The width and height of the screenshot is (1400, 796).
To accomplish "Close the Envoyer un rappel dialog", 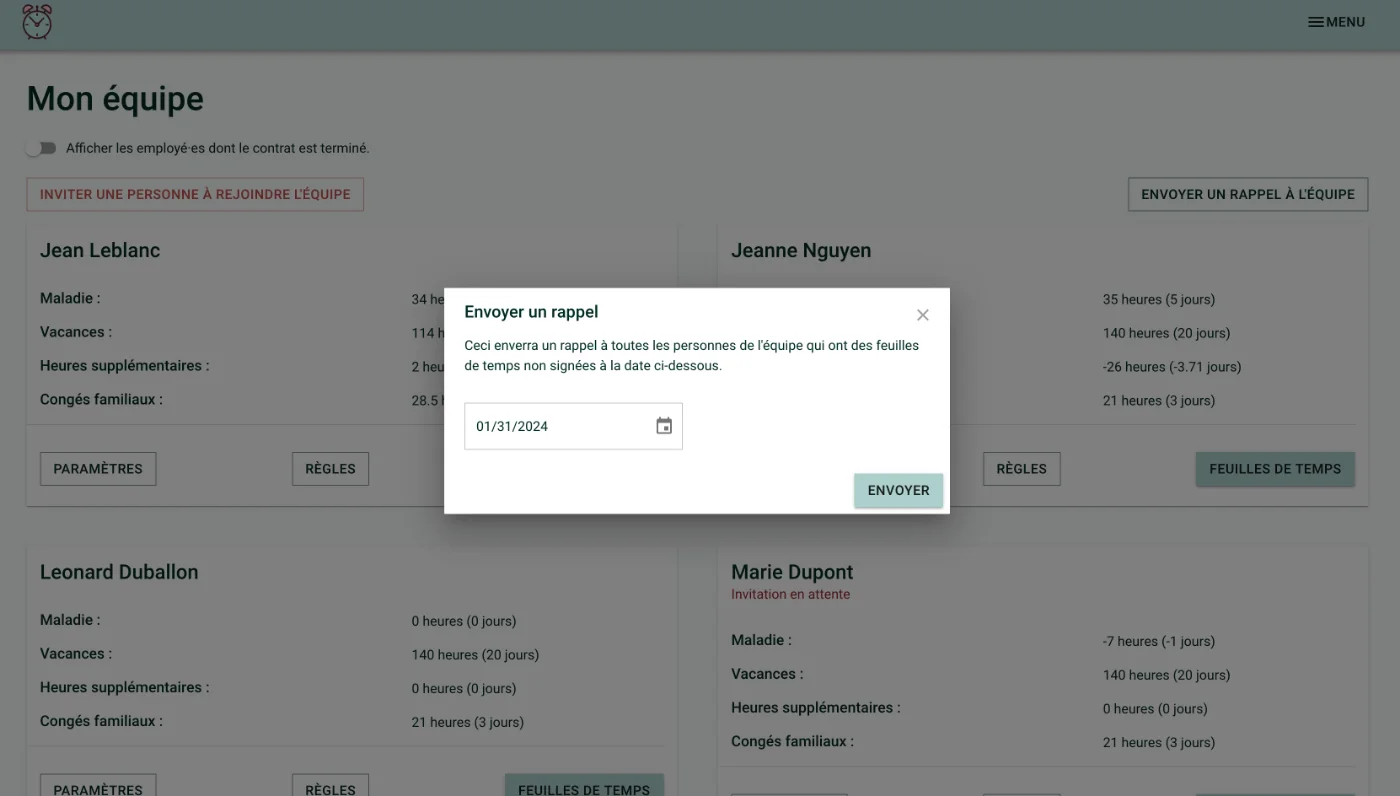I will [923, 315].
